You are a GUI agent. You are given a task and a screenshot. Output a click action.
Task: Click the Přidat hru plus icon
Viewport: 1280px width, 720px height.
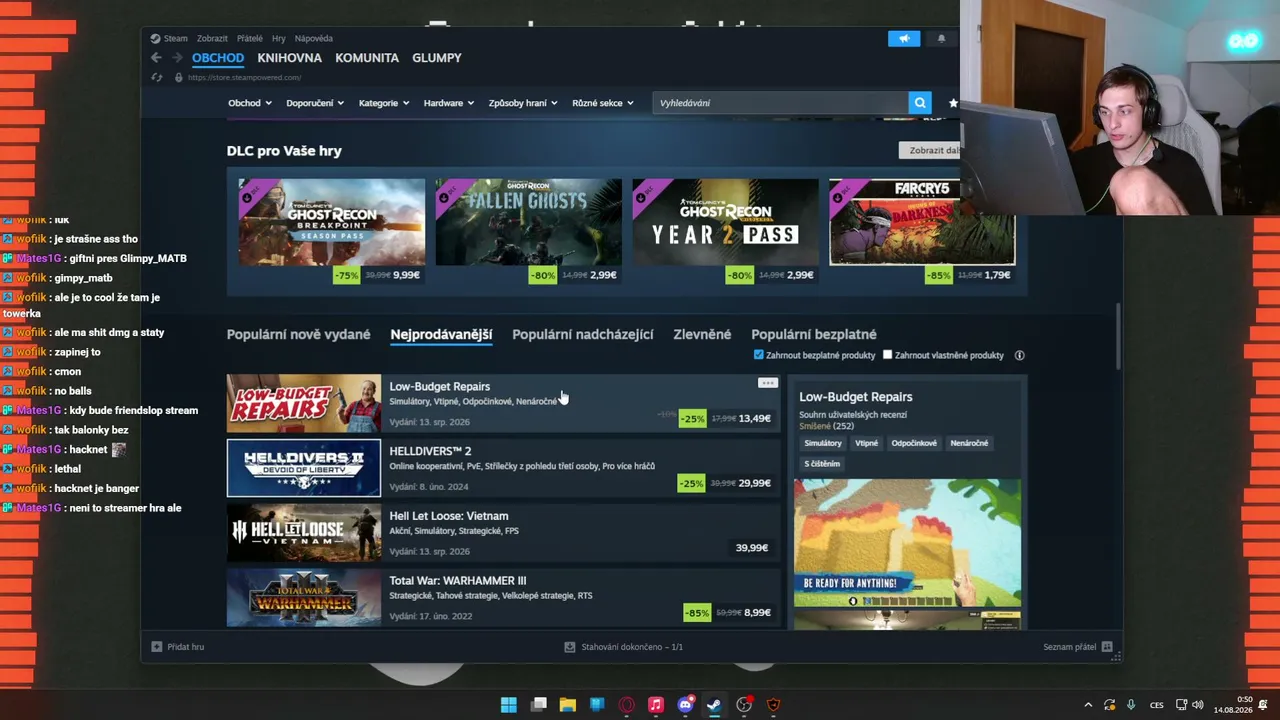(156, 647)
